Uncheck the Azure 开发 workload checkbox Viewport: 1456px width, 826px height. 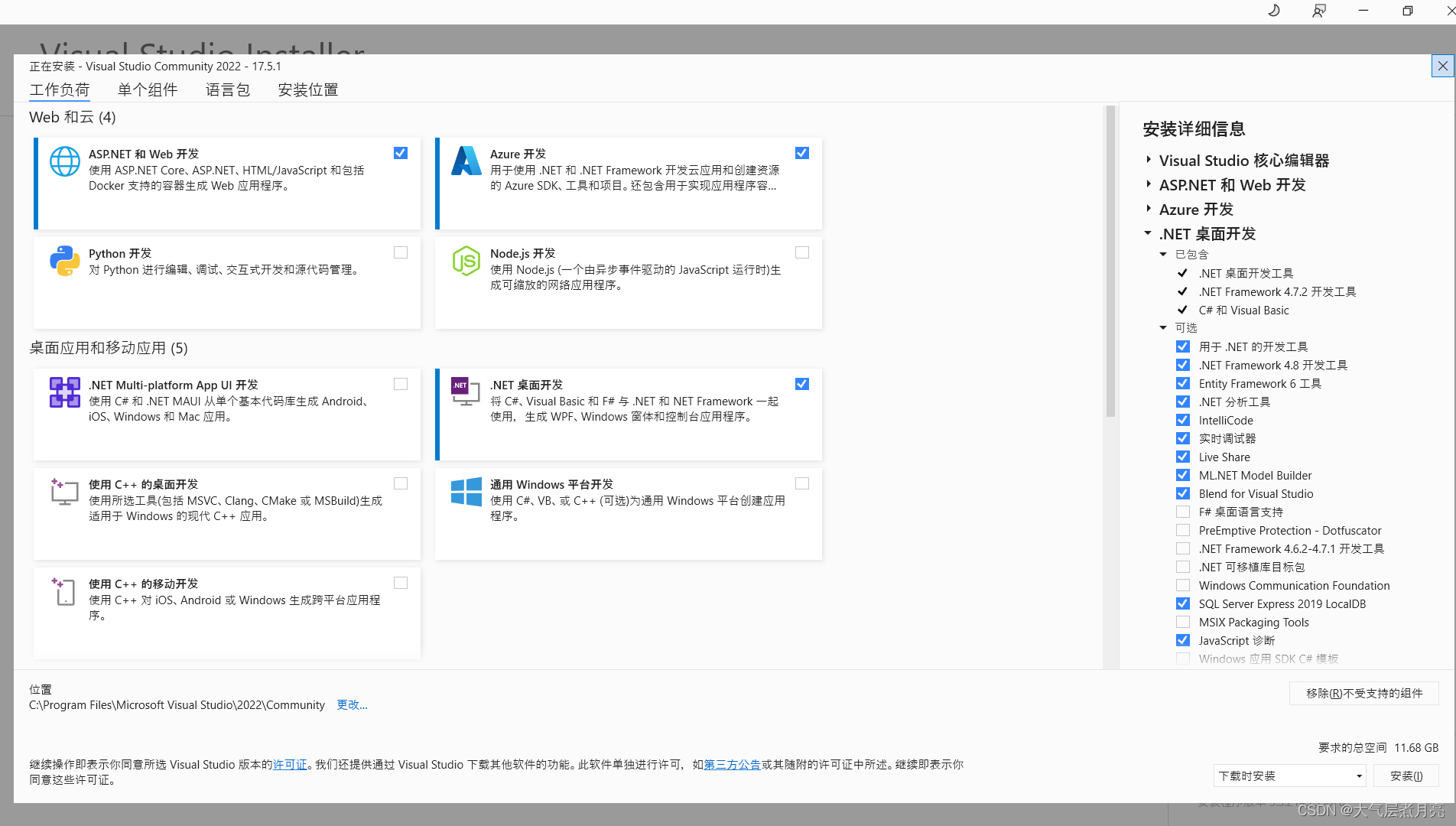[802, 153]
